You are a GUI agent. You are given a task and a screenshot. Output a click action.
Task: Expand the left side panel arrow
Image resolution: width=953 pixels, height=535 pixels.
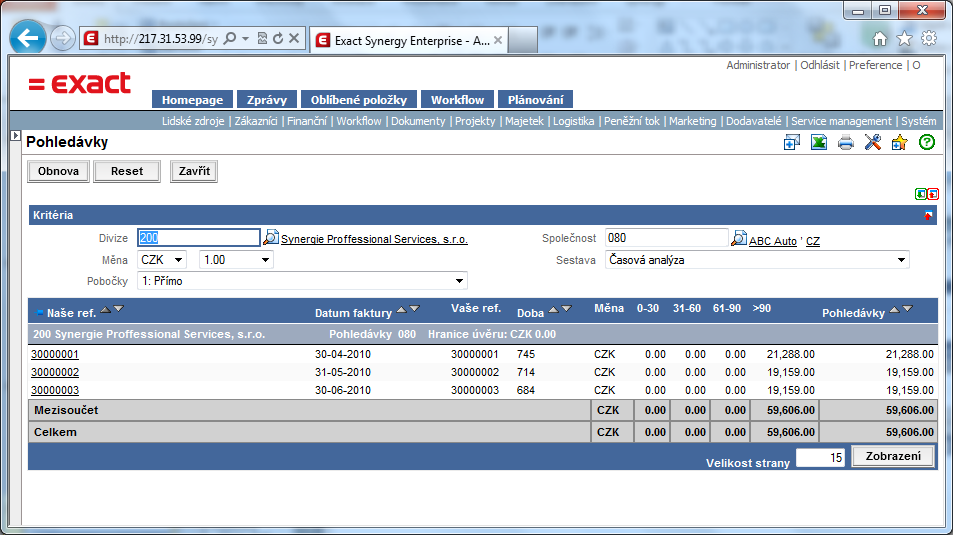(x=16, y=136)
